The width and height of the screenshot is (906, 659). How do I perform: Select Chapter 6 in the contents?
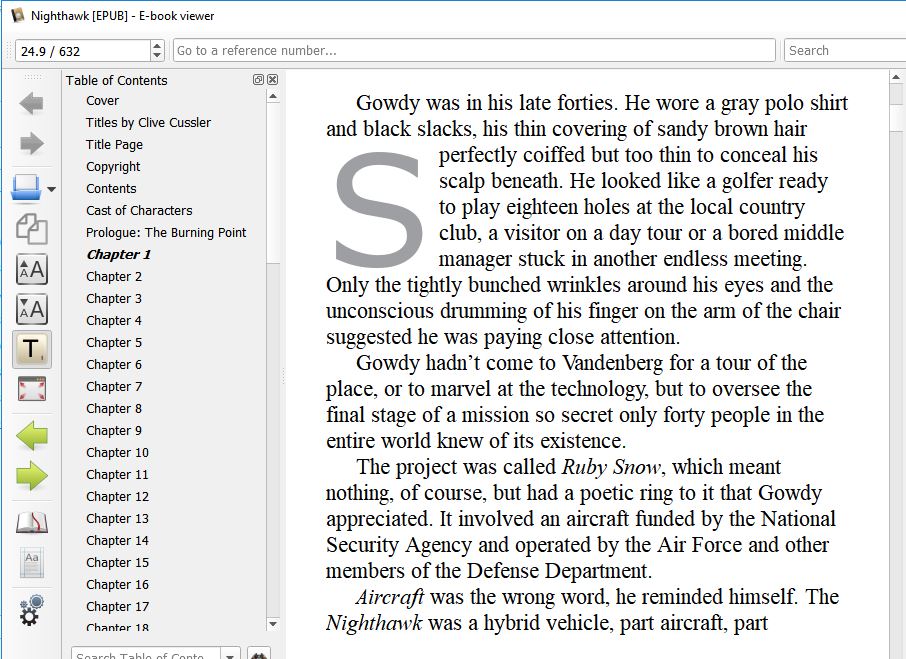114,364
